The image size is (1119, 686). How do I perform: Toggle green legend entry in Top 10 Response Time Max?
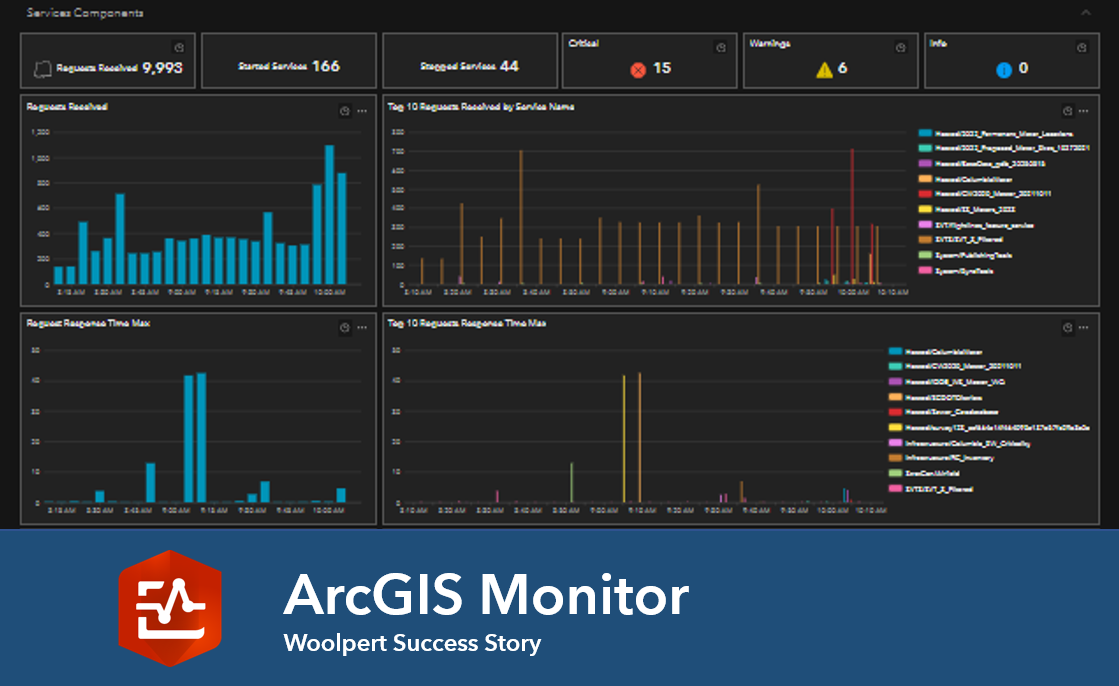[924, 473]
